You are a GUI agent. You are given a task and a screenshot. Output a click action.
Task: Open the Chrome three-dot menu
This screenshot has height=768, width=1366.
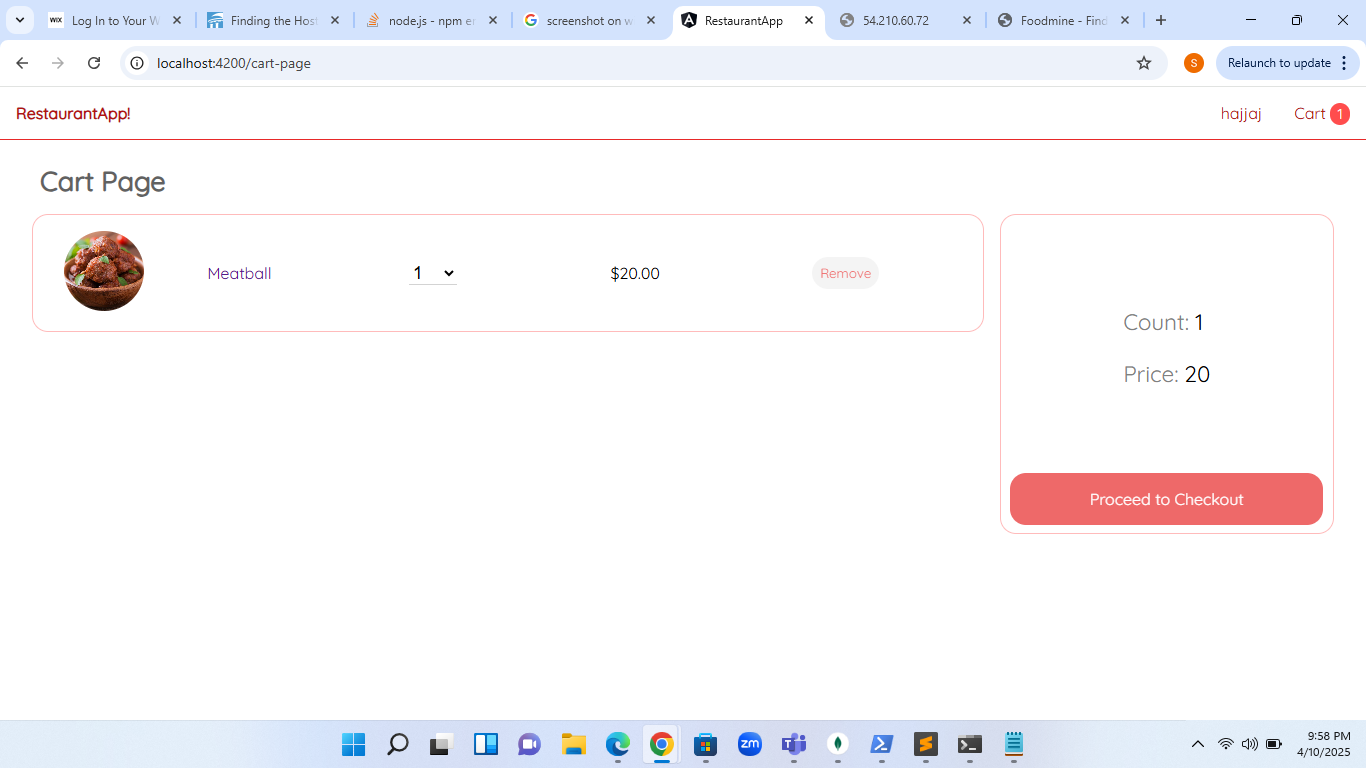pos(1345,62)
